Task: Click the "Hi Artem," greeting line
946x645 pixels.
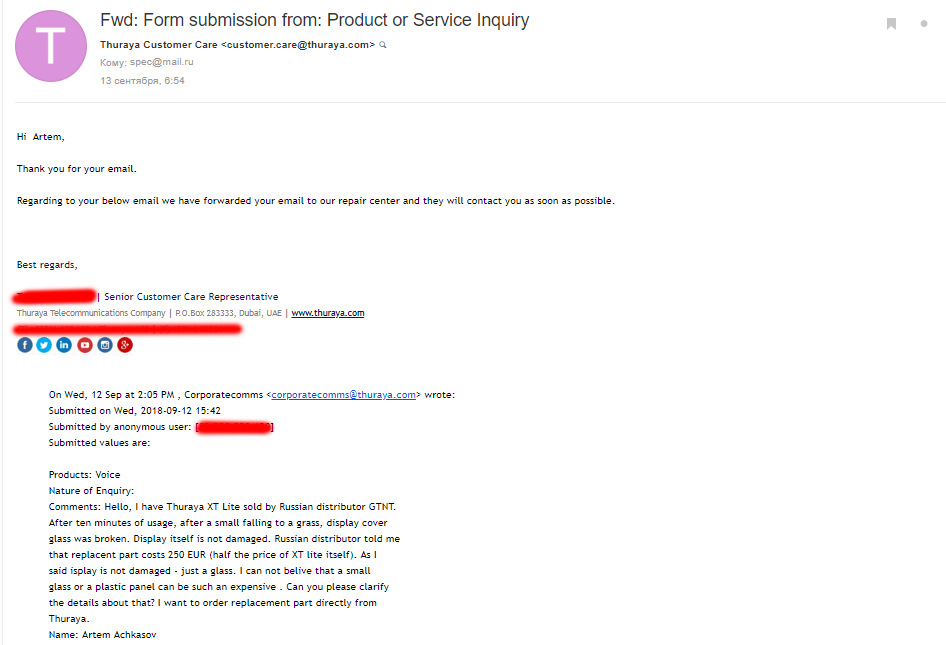Action: 41,137
